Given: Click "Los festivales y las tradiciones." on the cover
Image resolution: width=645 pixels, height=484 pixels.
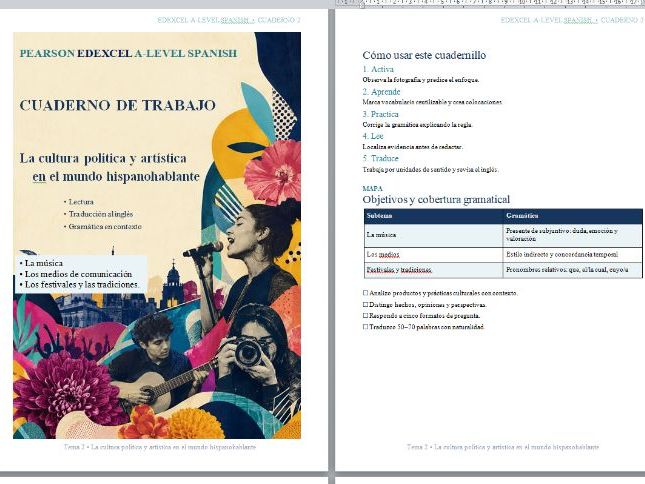Looking at the screenshot, I should (x=82, y=285).
